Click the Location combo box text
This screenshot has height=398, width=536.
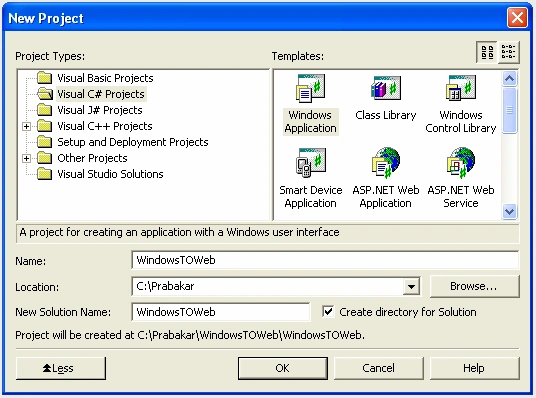267,287
